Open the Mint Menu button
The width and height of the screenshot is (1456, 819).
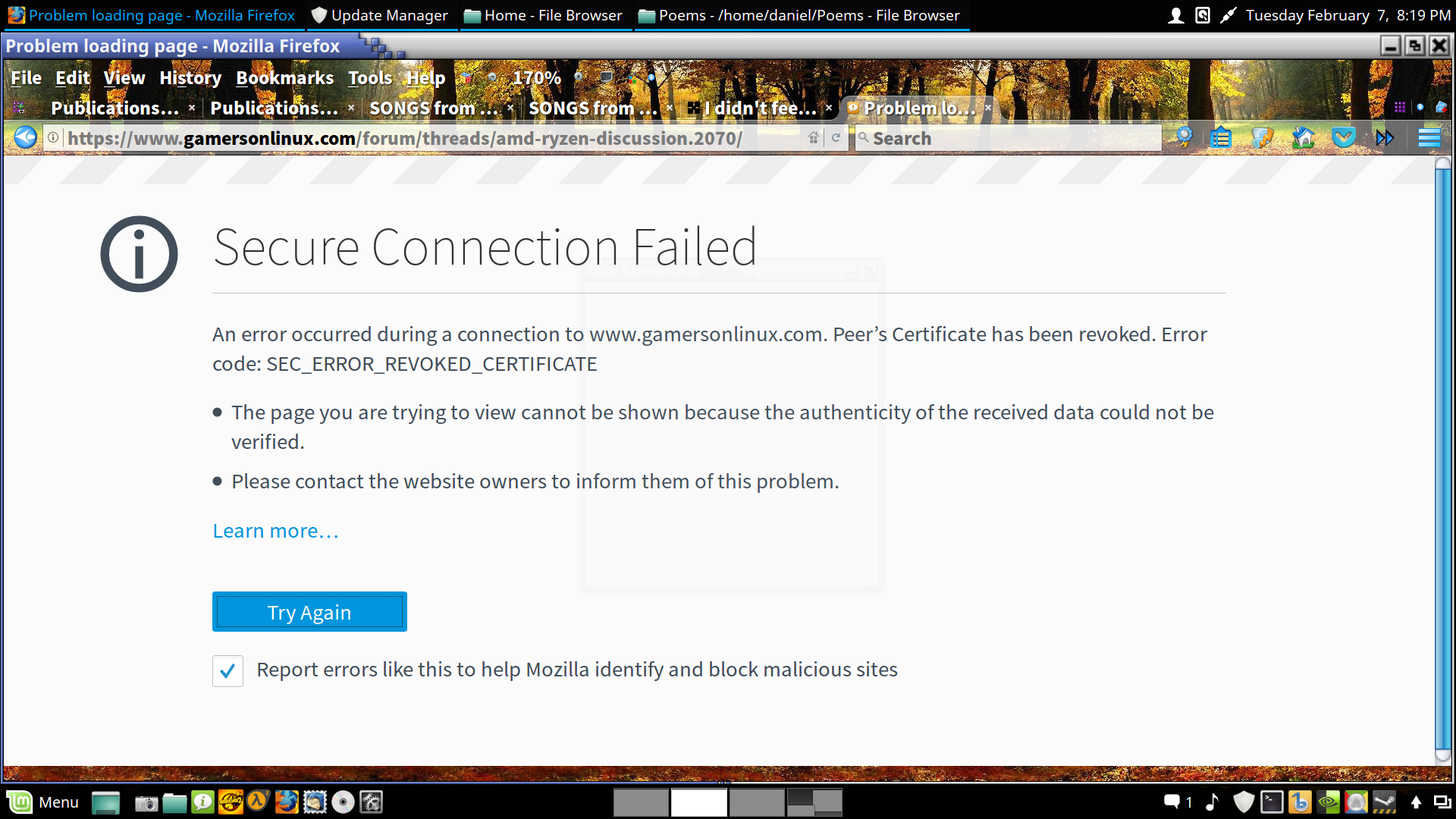click(x=43, y=802)
